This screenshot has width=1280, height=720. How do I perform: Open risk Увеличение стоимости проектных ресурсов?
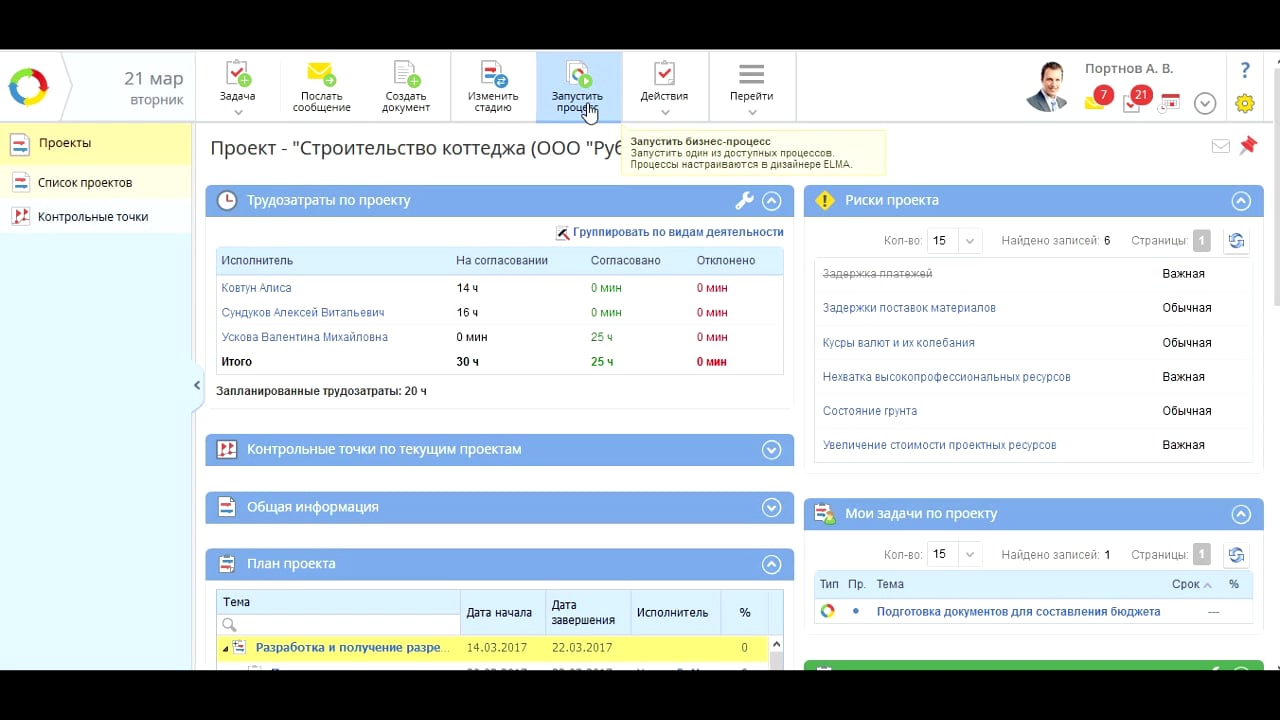click(939, 445)
